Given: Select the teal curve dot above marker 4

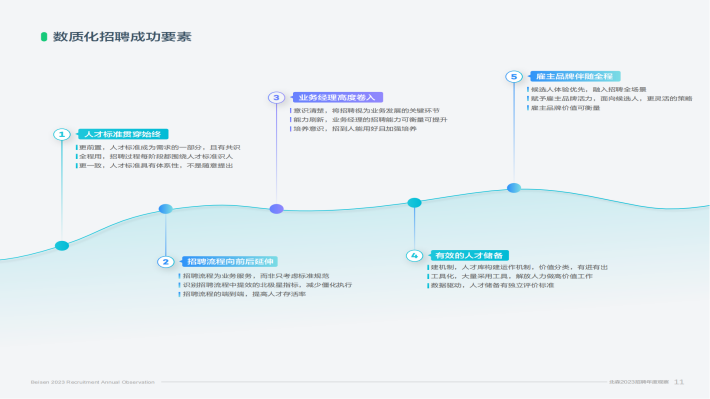Looking at the screenshot, I should coord(414,202).
